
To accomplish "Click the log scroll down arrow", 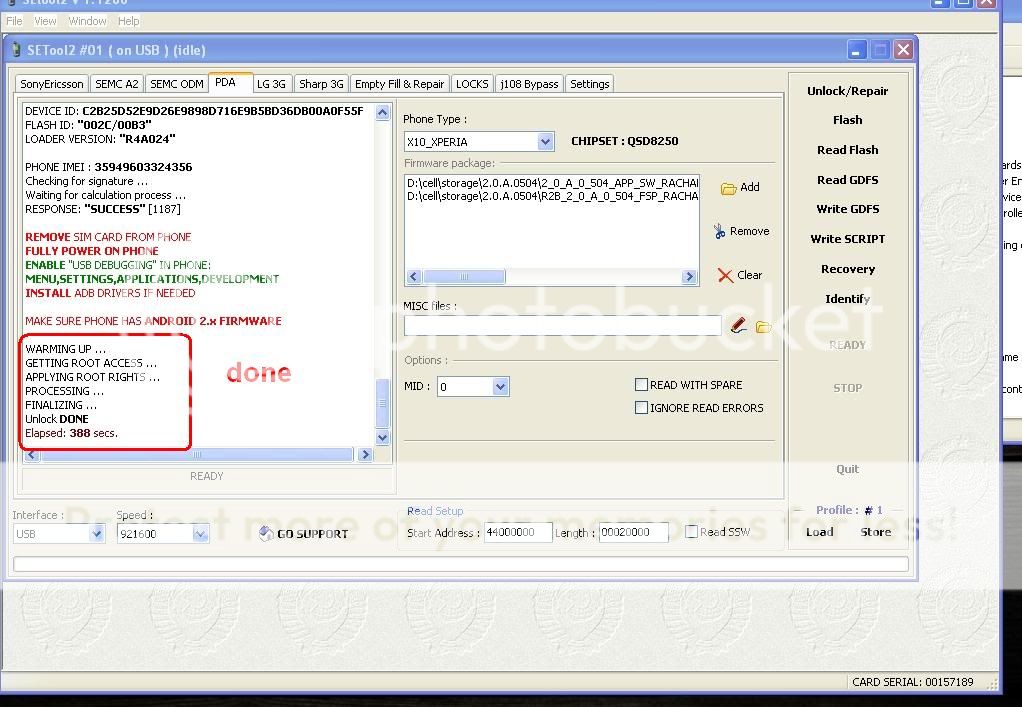I will pos(383,437).
